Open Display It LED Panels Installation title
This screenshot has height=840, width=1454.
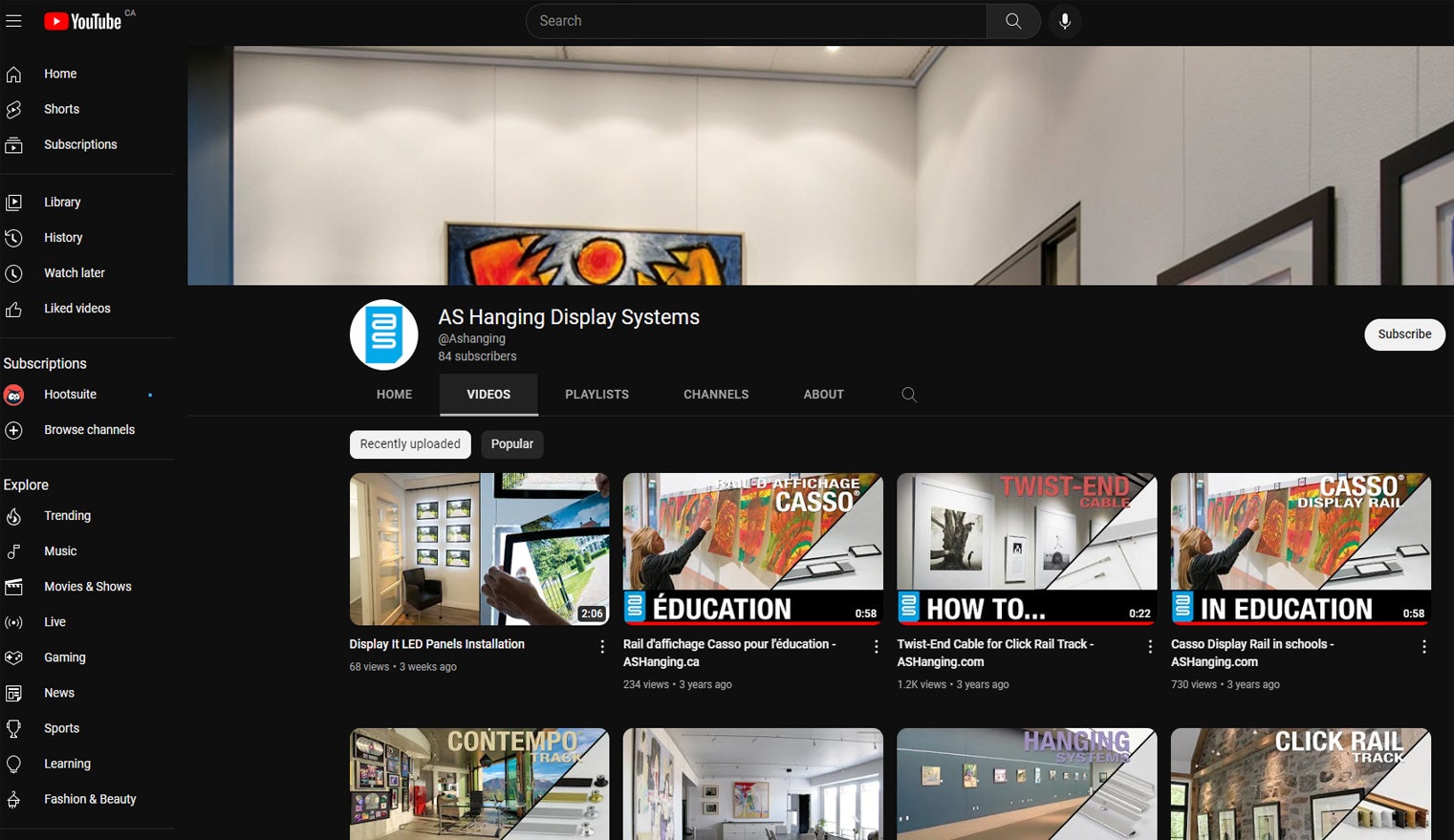(437, 644)
